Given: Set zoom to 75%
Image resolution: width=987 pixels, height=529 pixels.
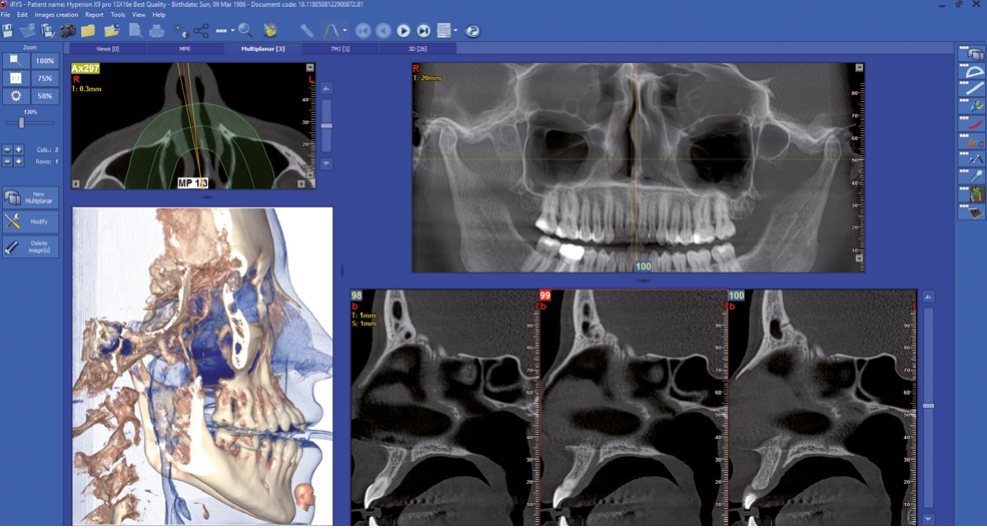Looking at the screenshot, I should coord(45,78).
